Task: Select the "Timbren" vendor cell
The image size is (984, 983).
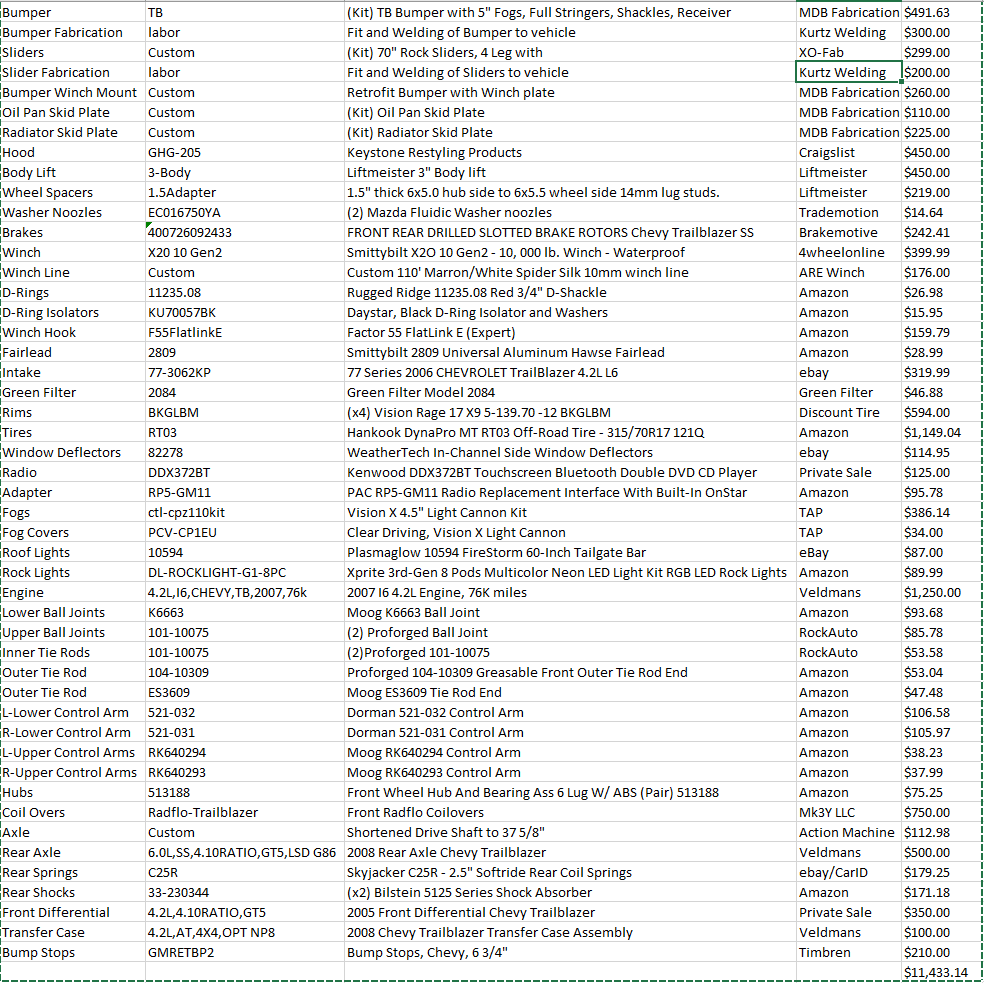Action: [x=848, y=953]
